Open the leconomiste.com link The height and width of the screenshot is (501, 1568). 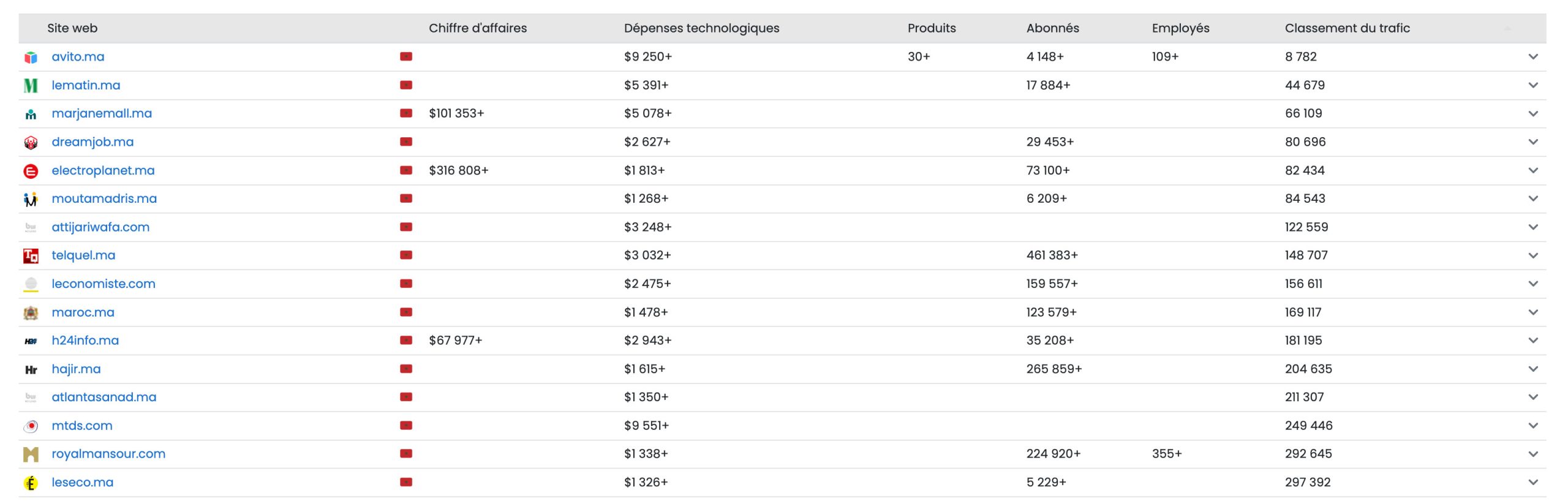[104, 284]
